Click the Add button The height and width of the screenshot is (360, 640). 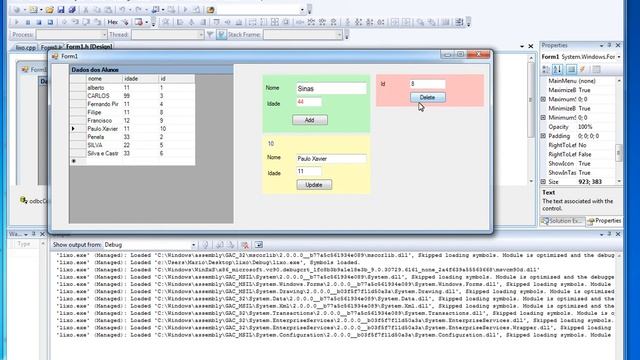click(x=310, y=120)
